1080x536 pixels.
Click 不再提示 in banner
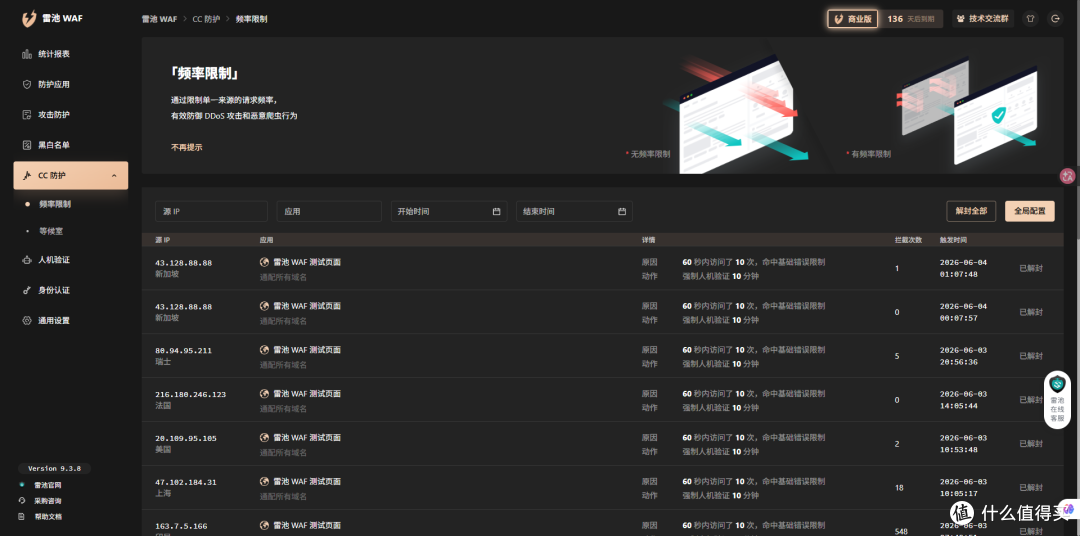(x=187, y=147)
